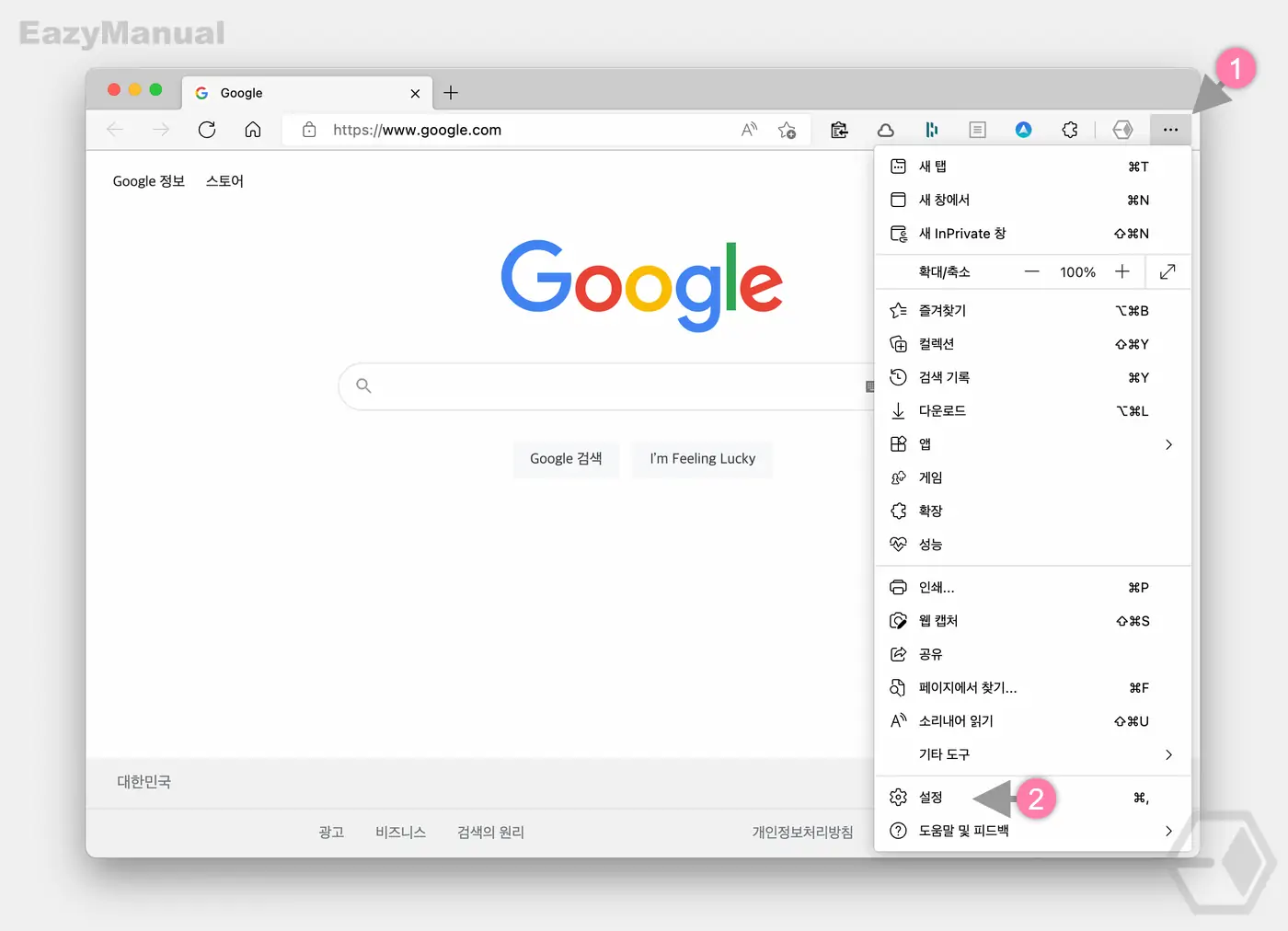Click Google 정보 link
This screenshot has width=1288, height=931.
point(149,181)
